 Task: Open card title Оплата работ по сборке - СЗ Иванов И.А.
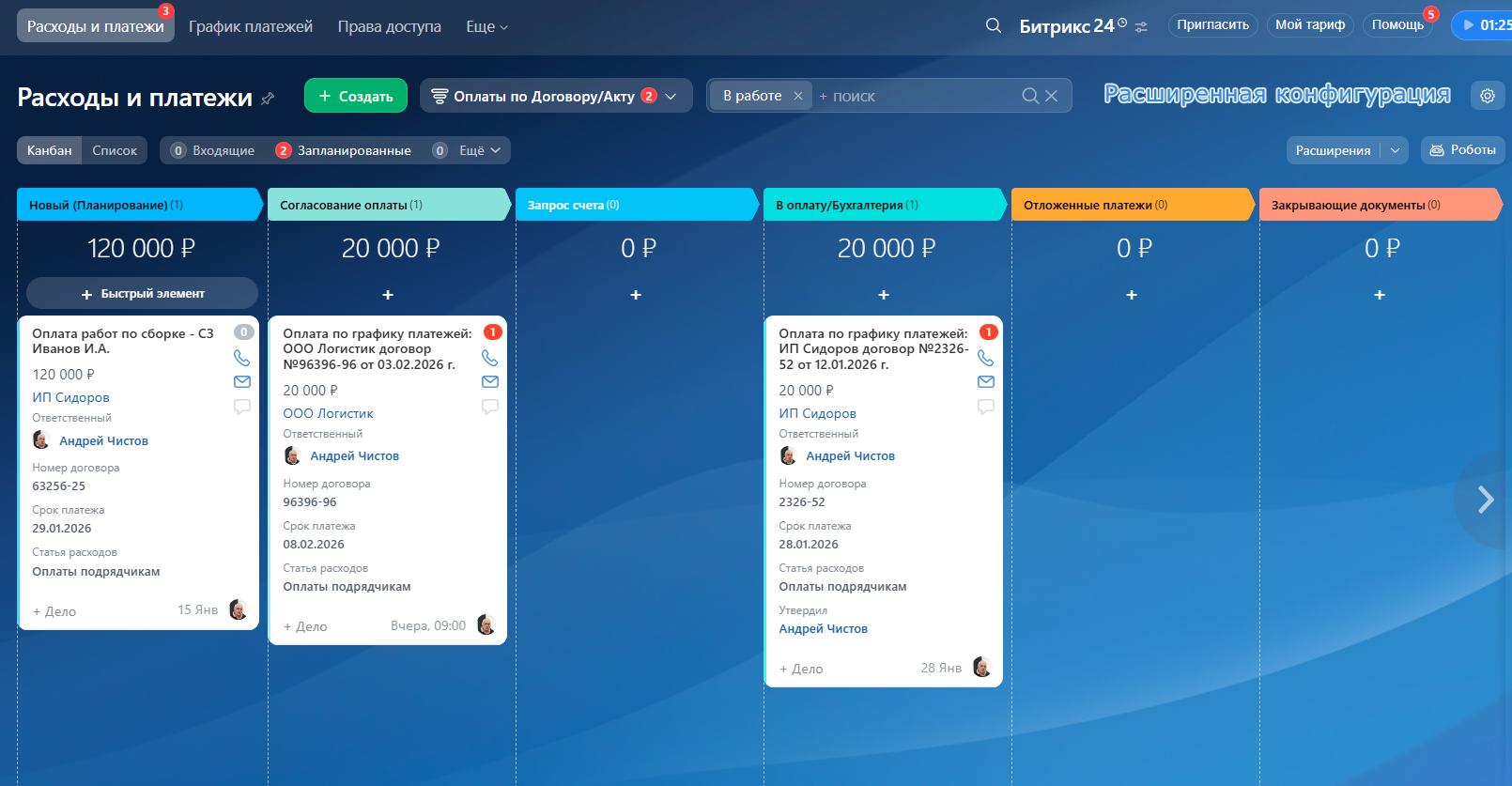[x=123, y=341]
